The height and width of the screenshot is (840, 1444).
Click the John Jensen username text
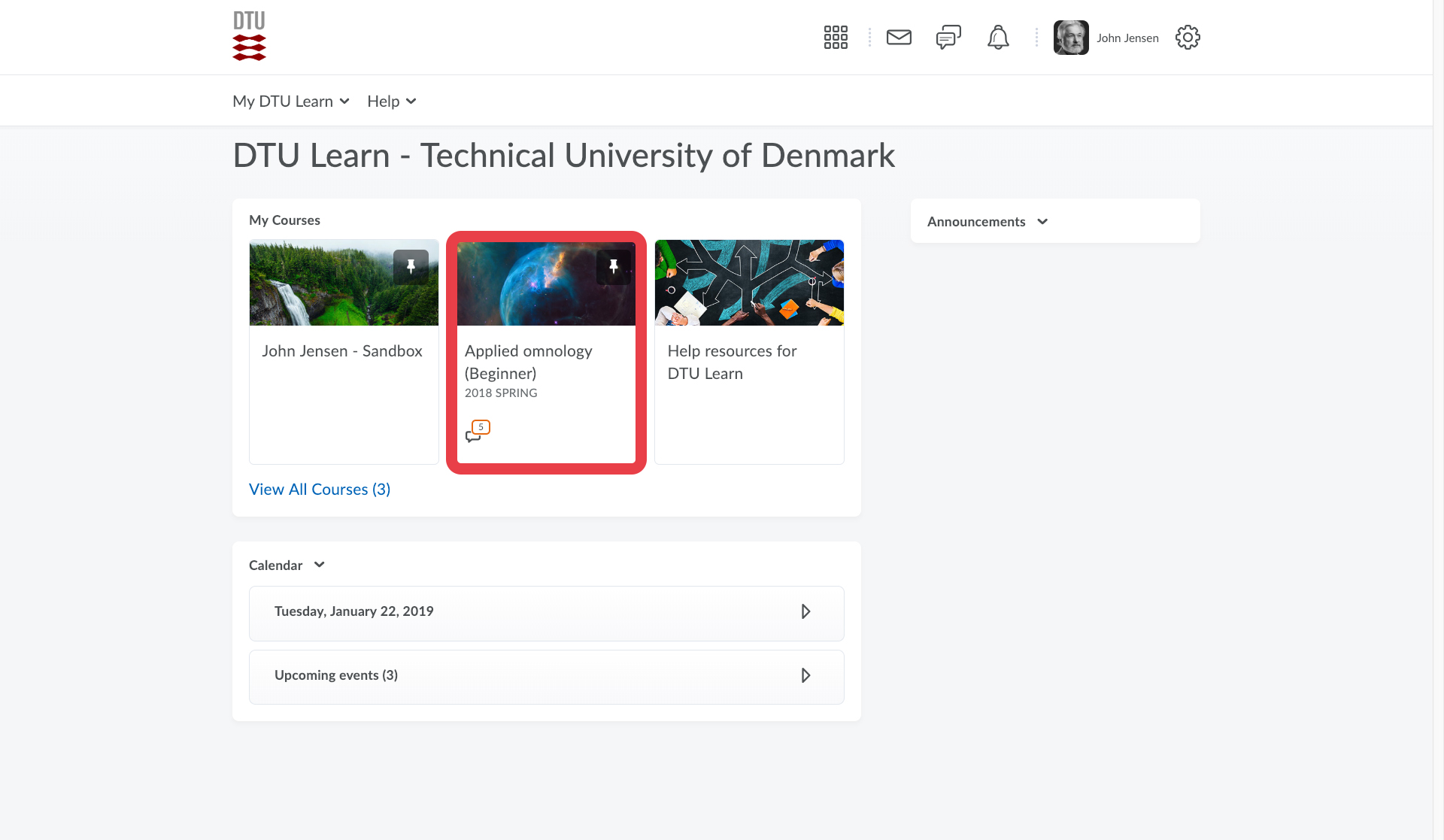[x=1127, y=38]
